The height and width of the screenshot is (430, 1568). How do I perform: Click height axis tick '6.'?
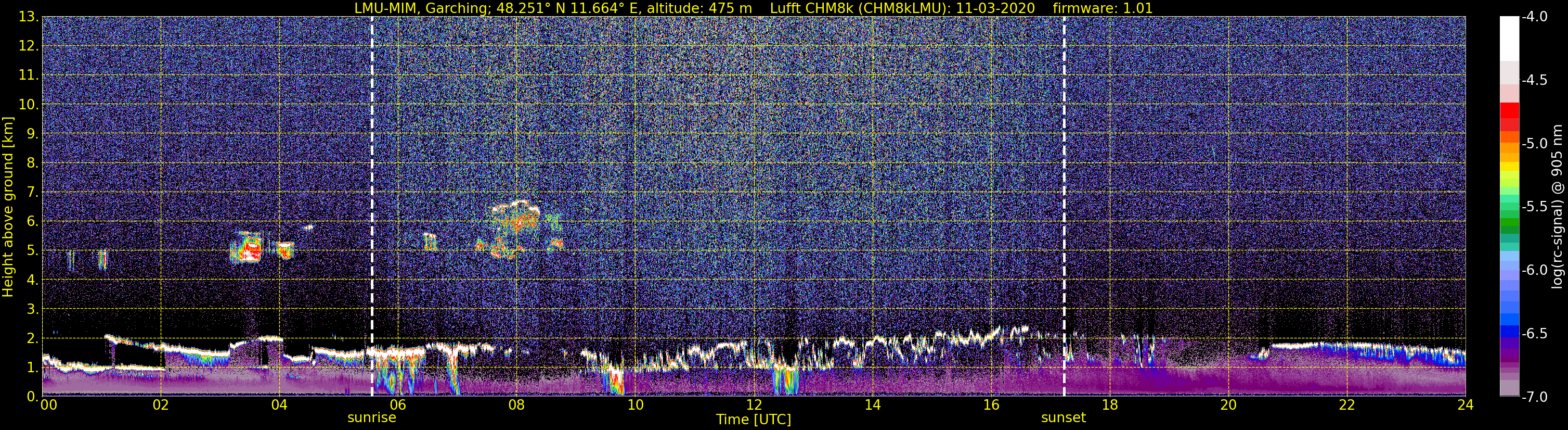click(32, 221)
